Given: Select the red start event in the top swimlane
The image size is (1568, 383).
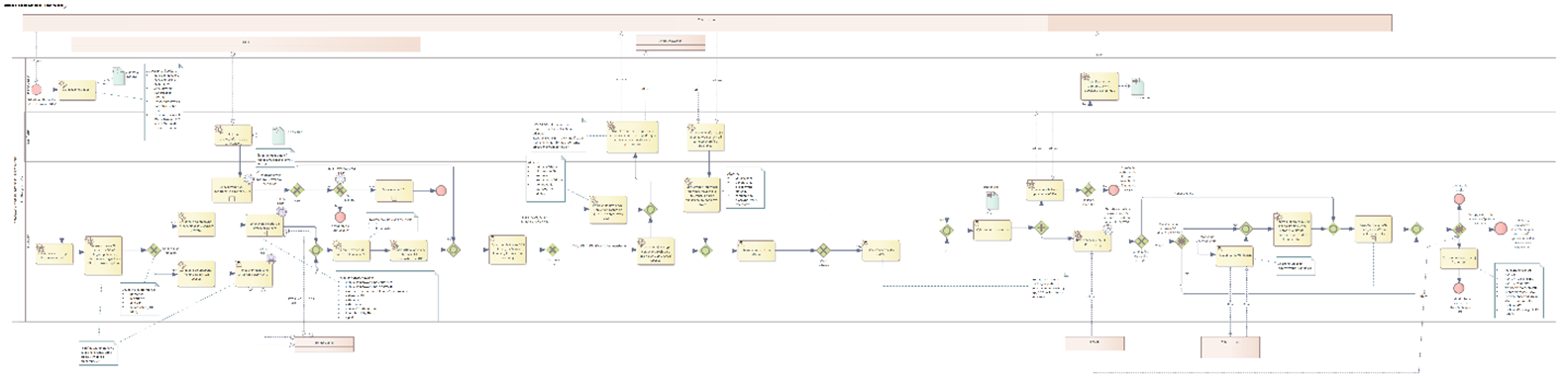Looking at the screenshot, I should [37, 89].
